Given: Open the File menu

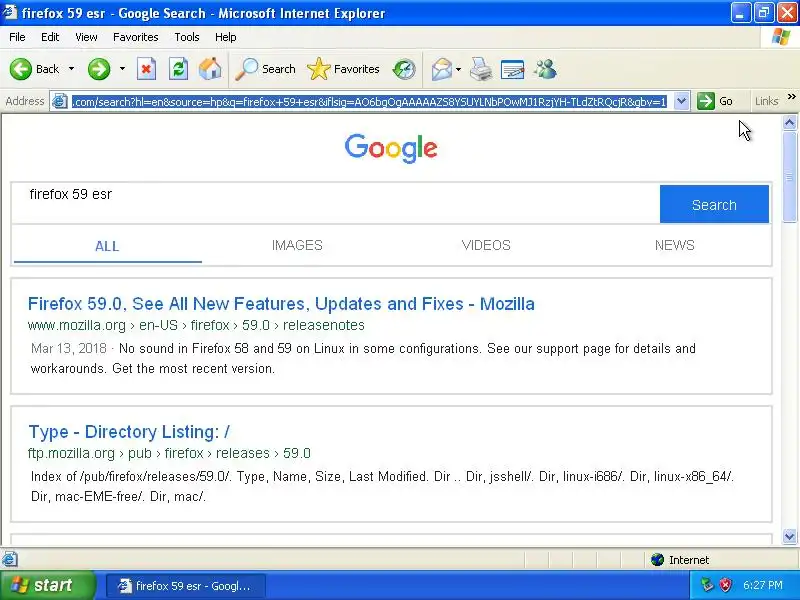Looking at the screenshot, I should coord(17,37).
